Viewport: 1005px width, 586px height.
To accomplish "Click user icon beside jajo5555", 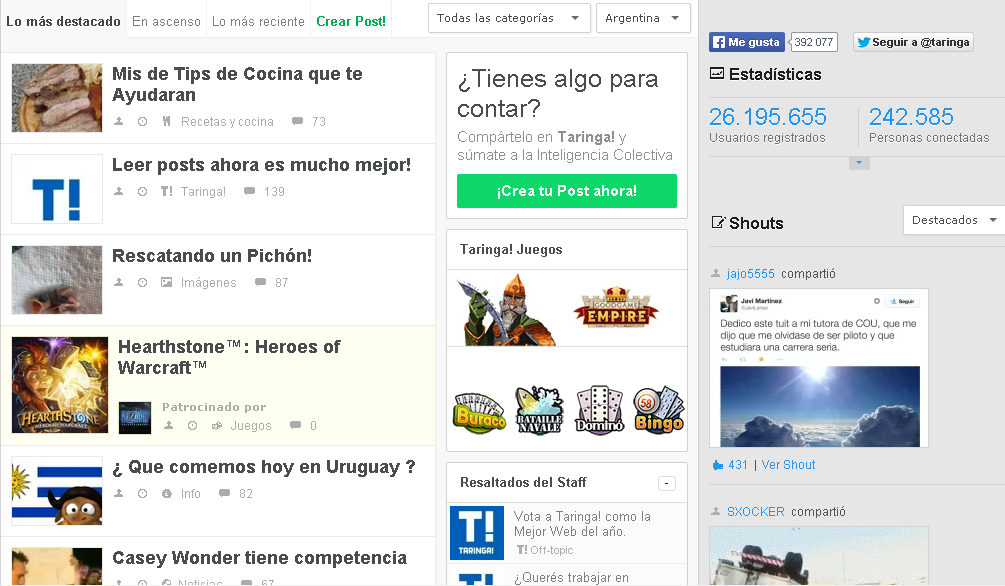I will pos(716,273).
